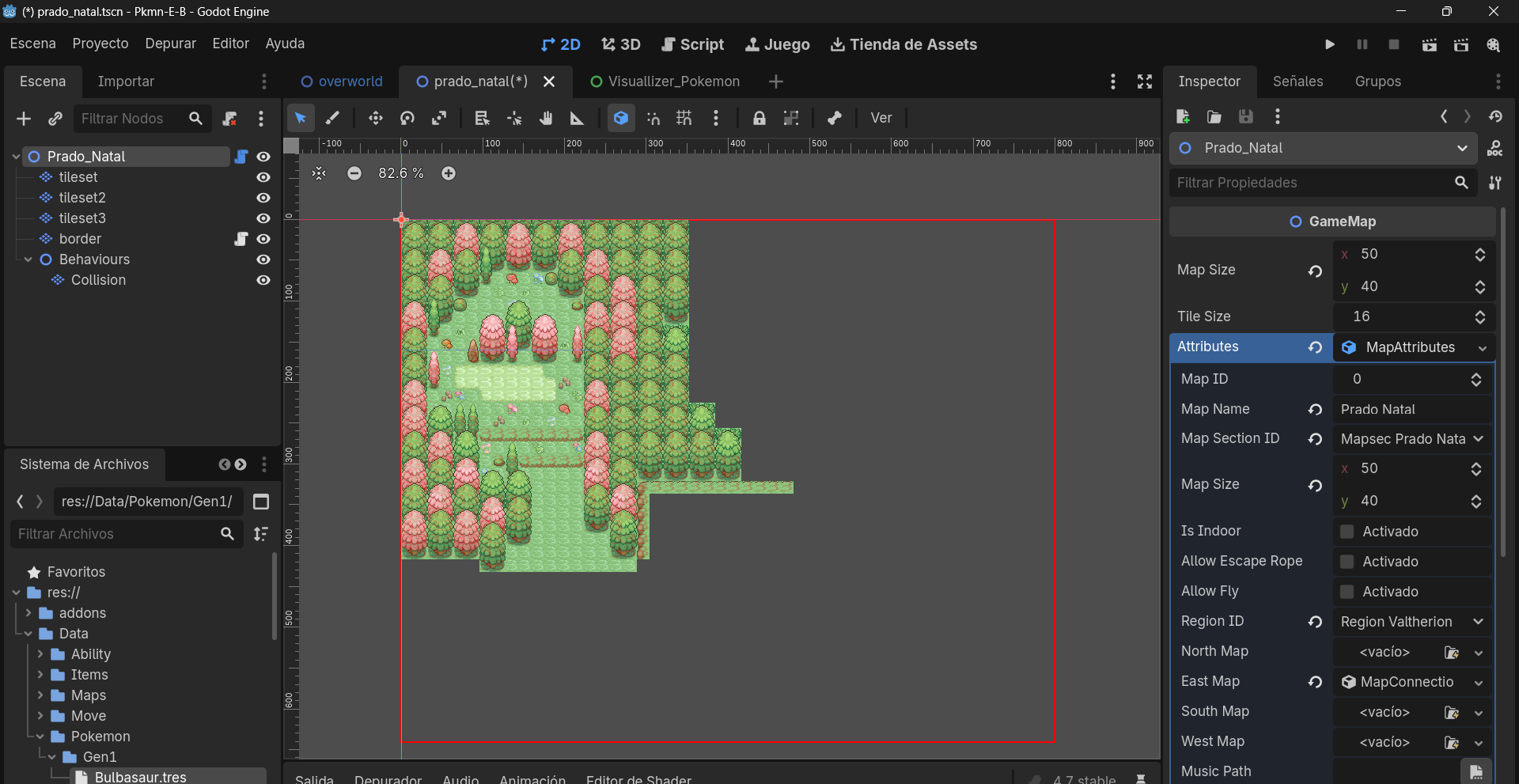Group selected node's children

pos(791,118)
